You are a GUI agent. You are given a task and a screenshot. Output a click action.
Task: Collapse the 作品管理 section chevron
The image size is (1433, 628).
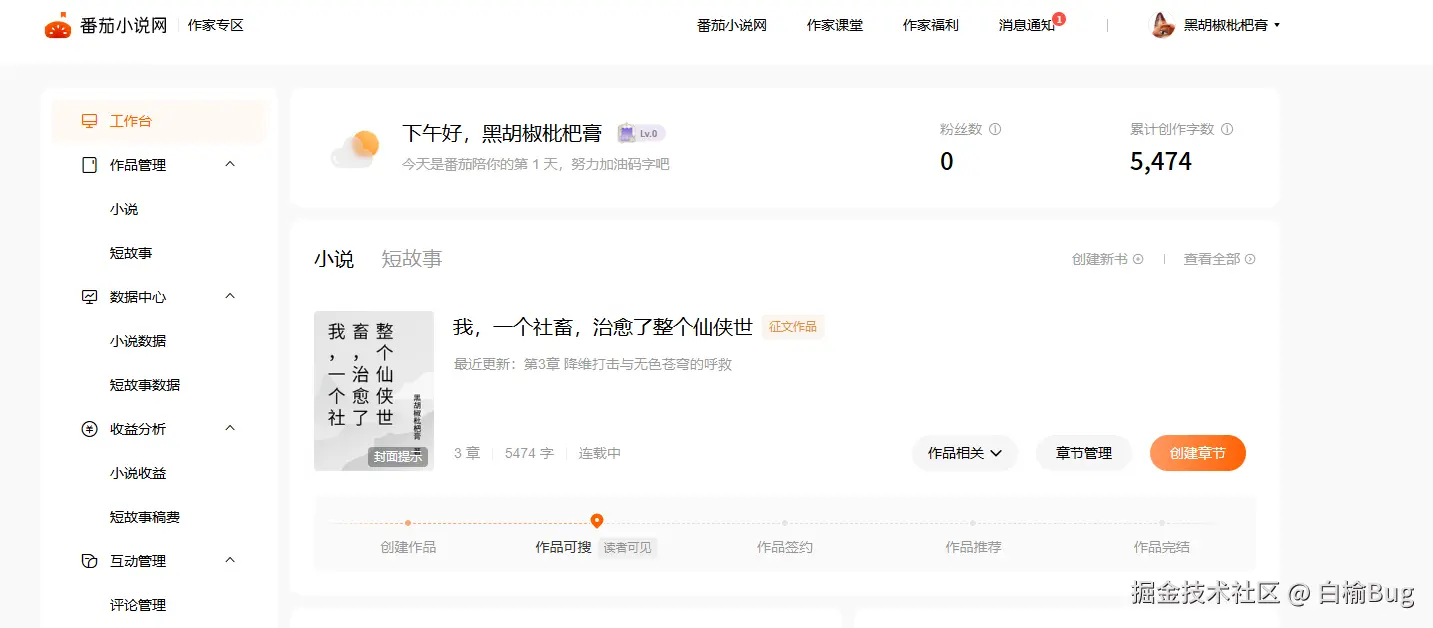229,164
